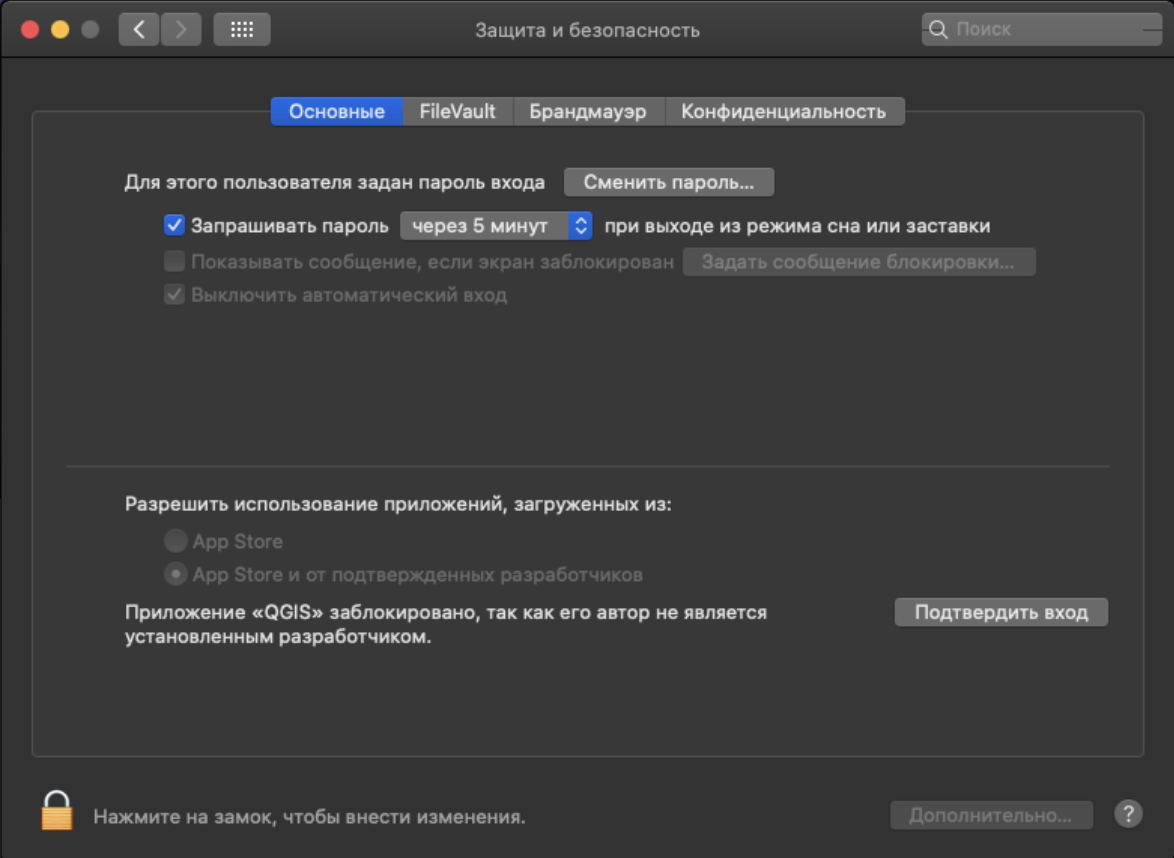Enable Показывать сообщение, если экран заблокирован checkbox

click(175, 262)
